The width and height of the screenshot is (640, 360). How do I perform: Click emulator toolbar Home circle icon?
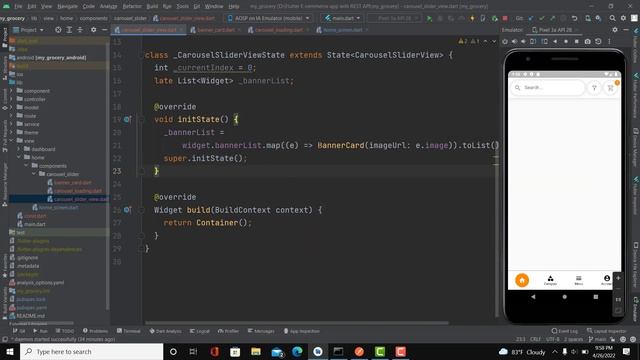click(566, 42)
